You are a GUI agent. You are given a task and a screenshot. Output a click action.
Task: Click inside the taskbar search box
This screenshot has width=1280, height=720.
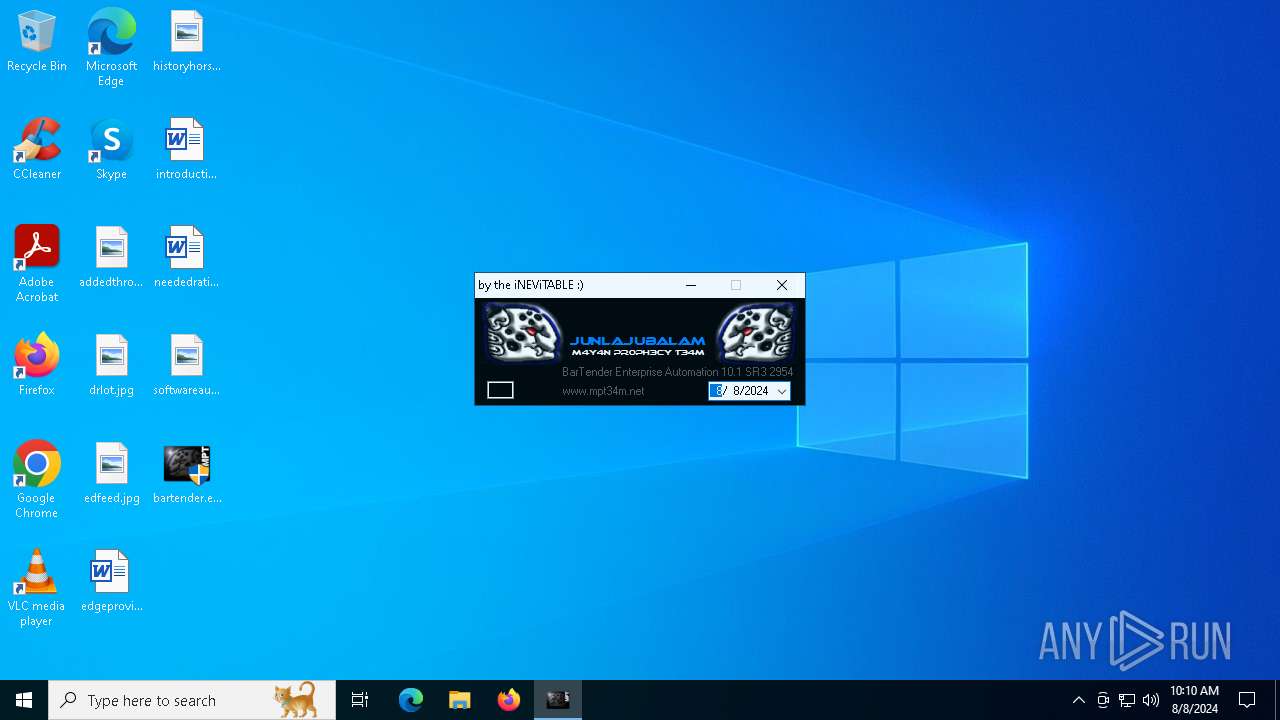(192, 700)
